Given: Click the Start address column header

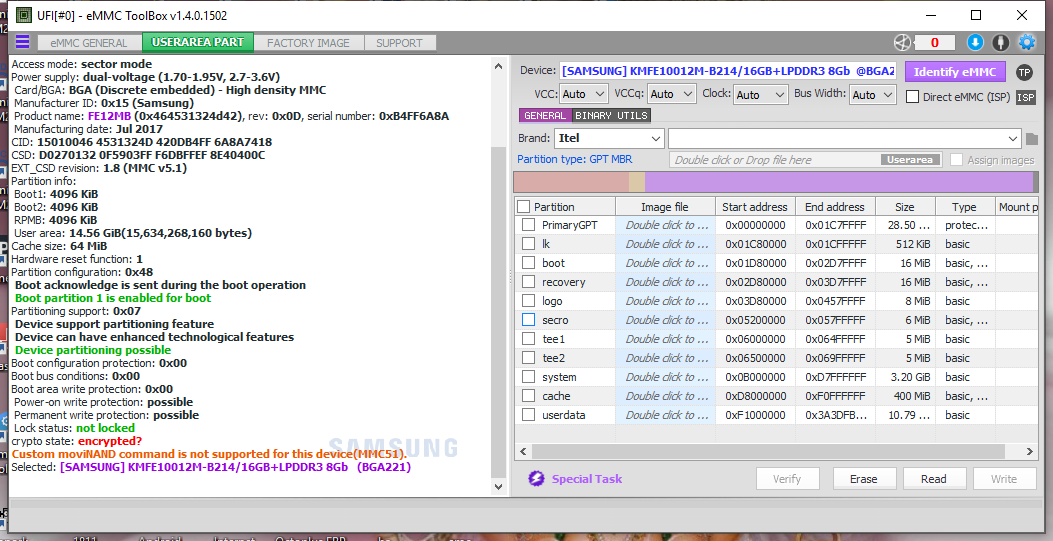Looking at the screenshot, I should [755, 207].
